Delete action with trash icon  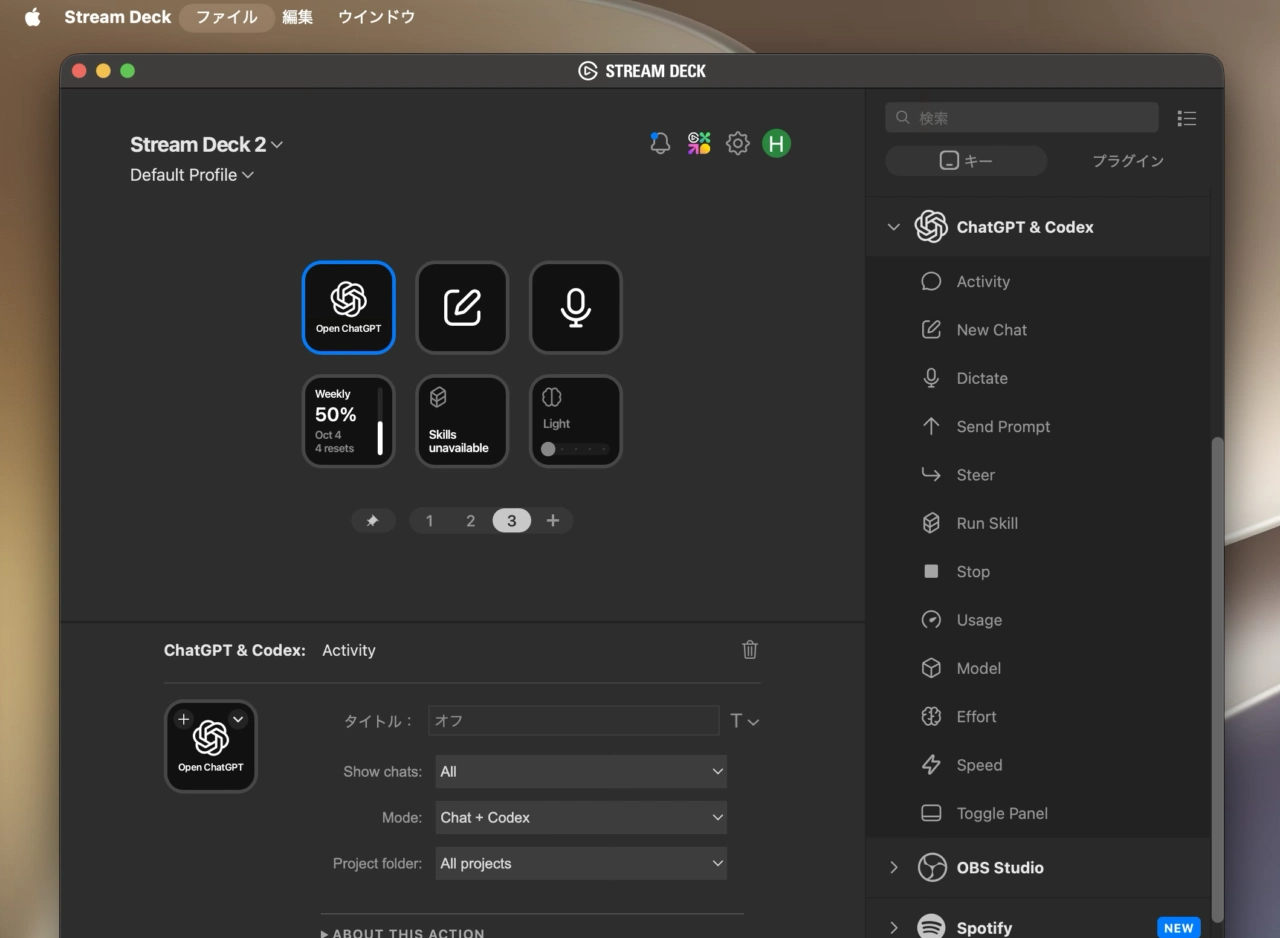[750, 650]
